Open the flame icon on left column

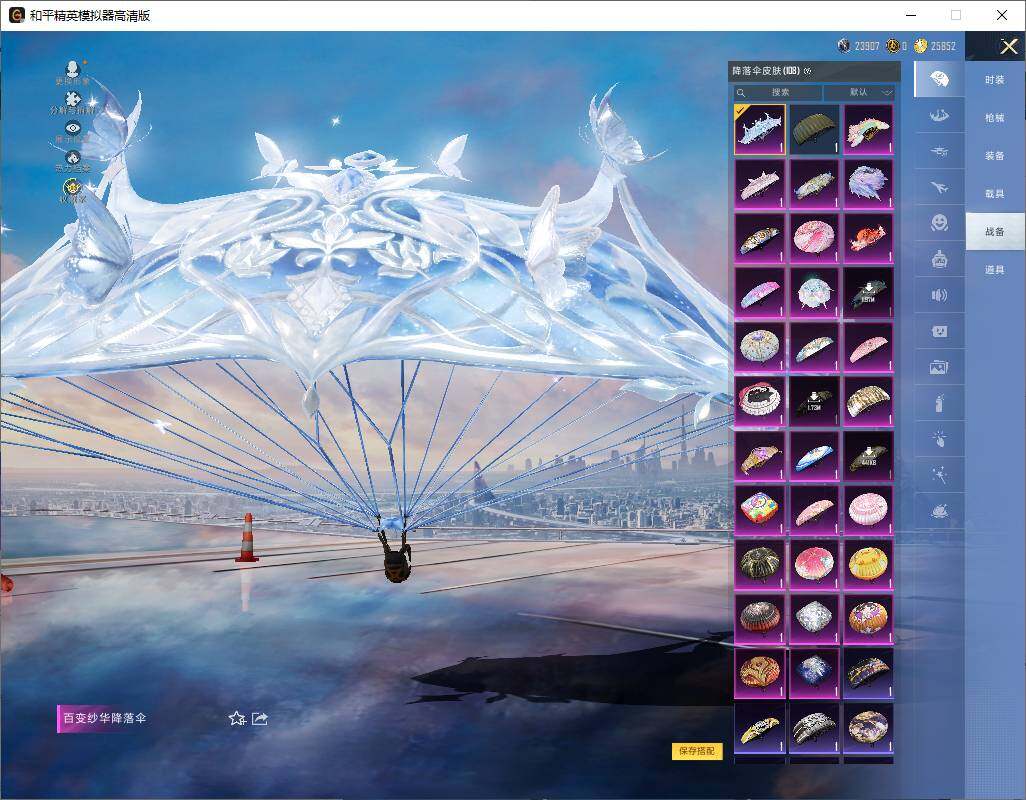pyautogui.click(x=73, y=158)
